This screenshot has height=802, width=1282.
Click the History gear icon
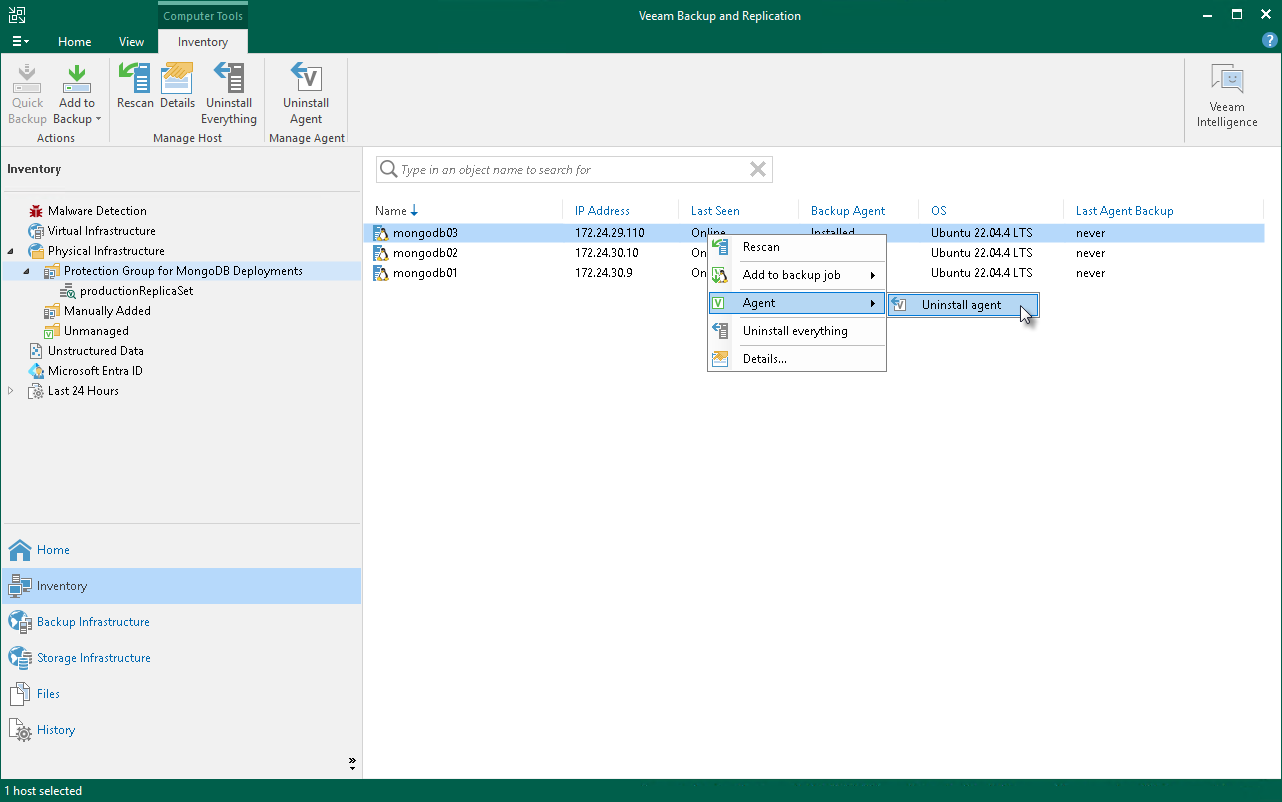point(20,730)
